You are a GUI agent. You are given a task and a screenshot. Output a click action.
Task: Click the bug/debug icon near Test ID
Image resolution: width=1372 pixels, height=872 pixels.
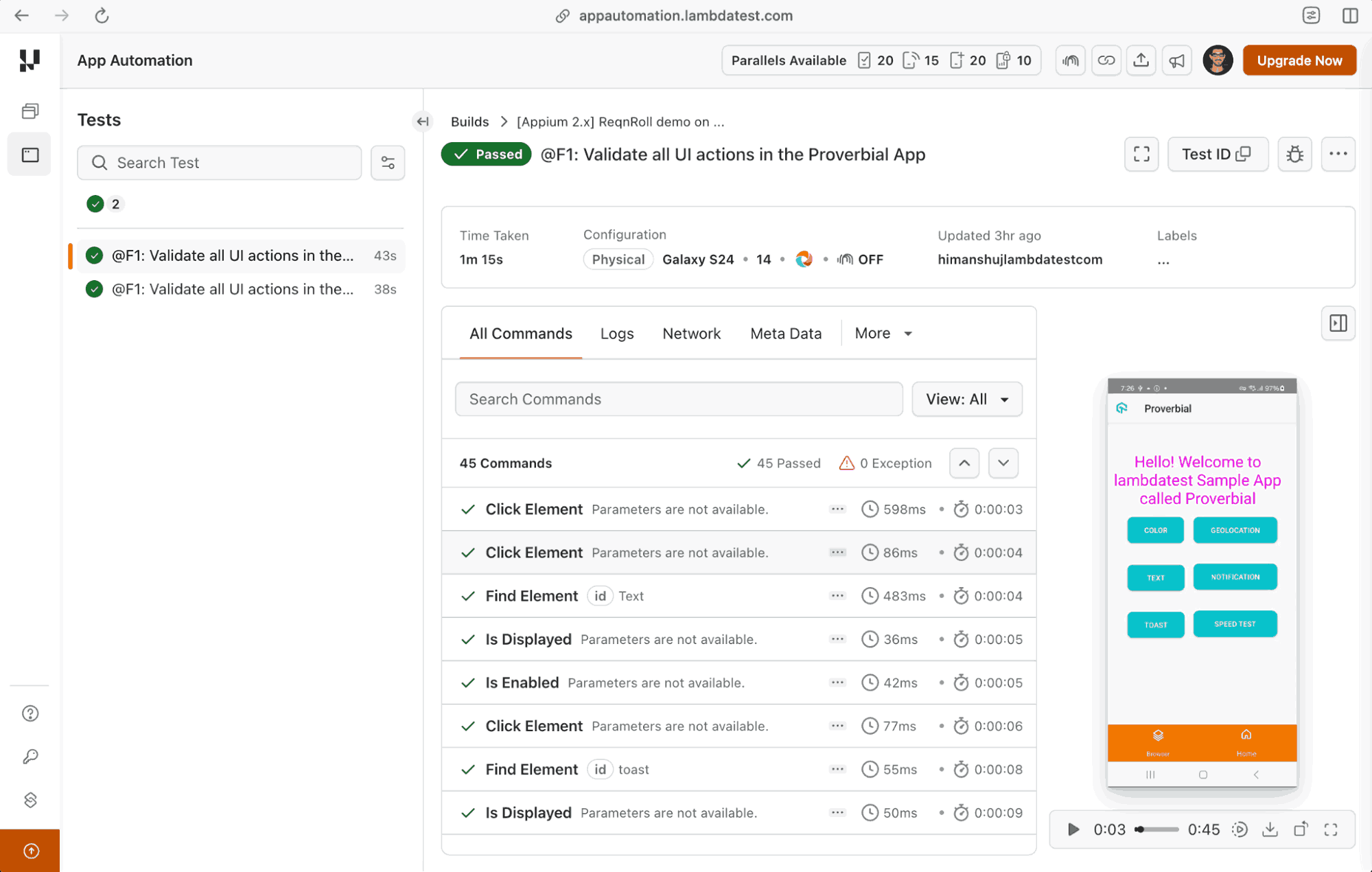(1294, 154)
